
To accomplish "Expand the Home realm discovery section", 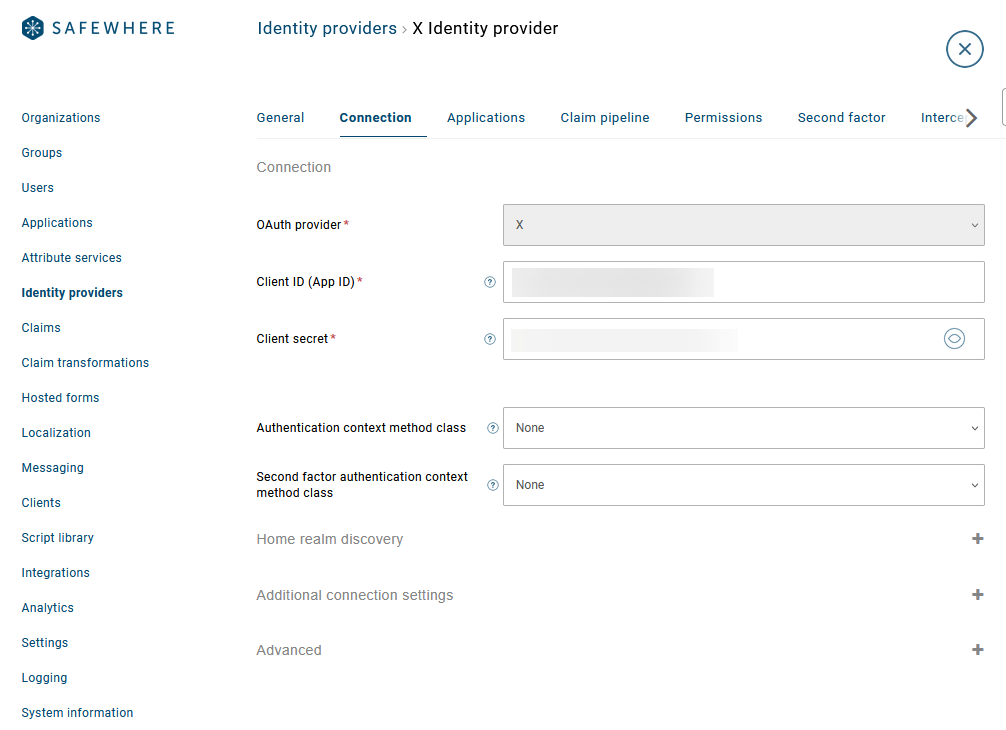I will click(x=978, y=539).
